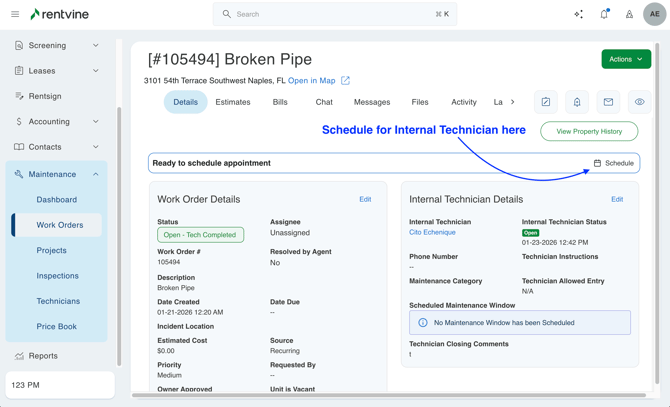
Task: Show more tabs with right chevron
Action: [513, 102]
